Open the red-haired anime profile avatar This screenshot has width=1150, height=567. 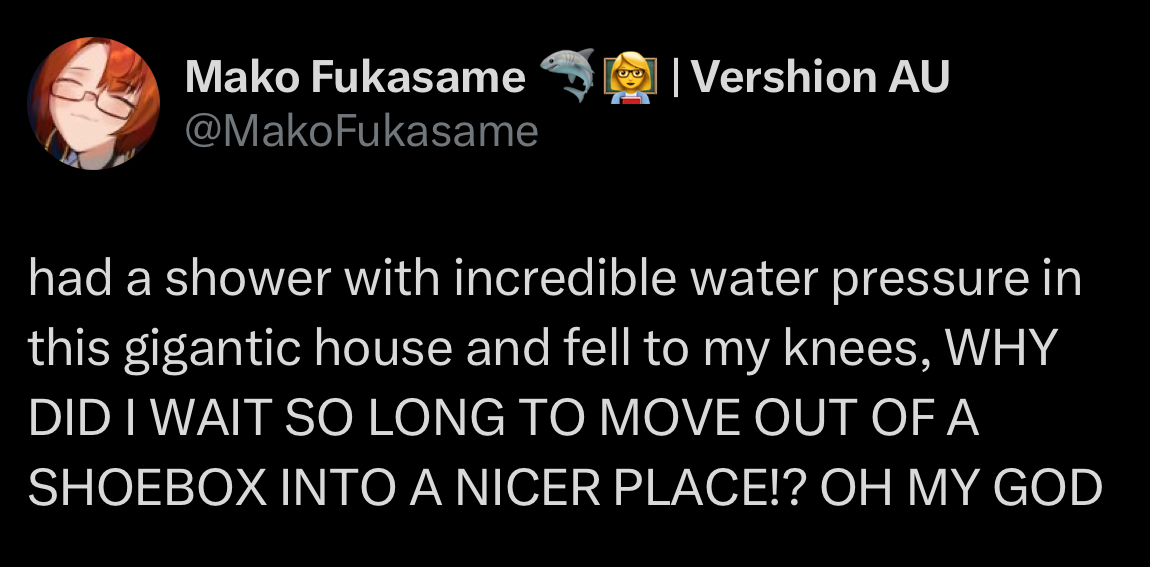(93, 103)
